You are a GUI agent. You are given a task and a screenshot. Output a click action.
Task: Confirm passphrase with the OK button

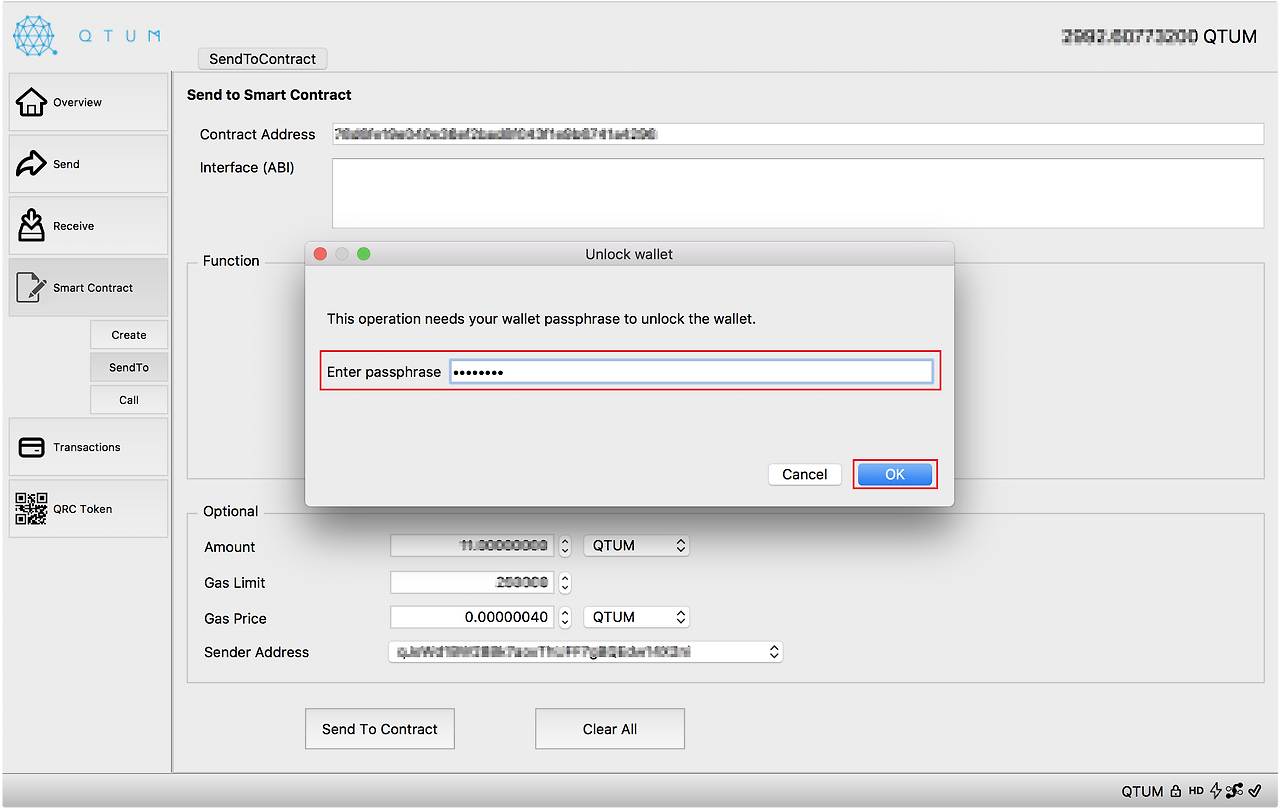tap(895, 474)
